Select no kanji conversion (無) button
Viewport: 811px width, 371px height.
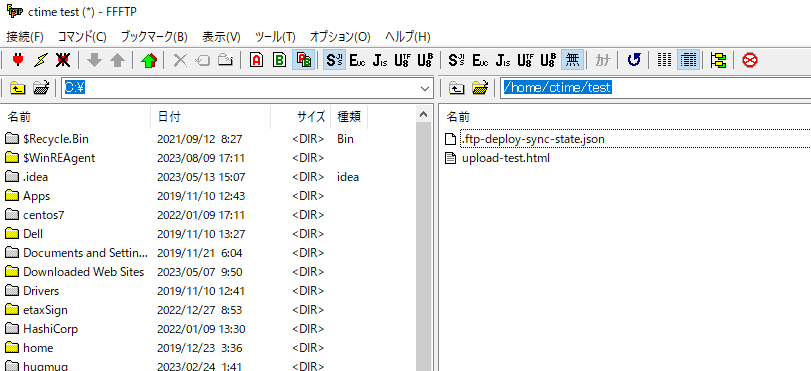(572, 61)
